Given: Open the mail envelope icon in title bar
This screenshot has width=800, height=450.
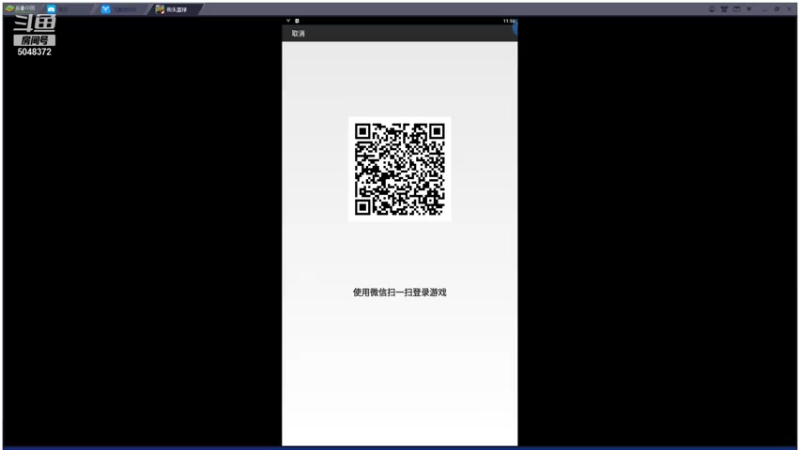Looking at the screenshot, I should point(737,9).
